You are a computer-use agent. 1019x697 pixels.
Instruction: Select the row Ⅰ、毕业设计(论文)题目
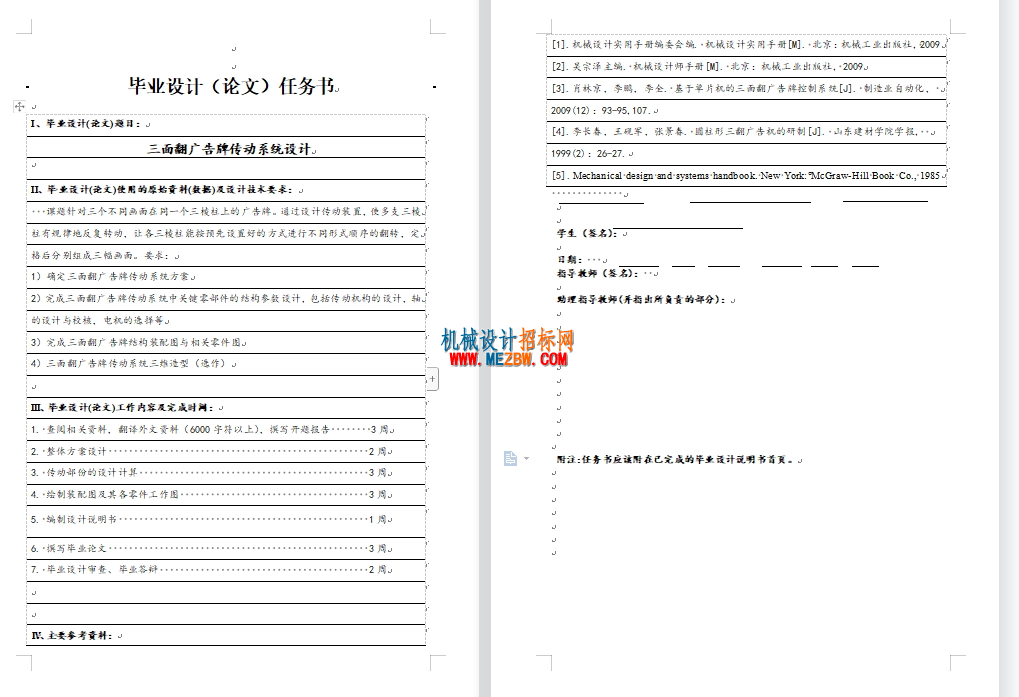click(x=226, y=123)
